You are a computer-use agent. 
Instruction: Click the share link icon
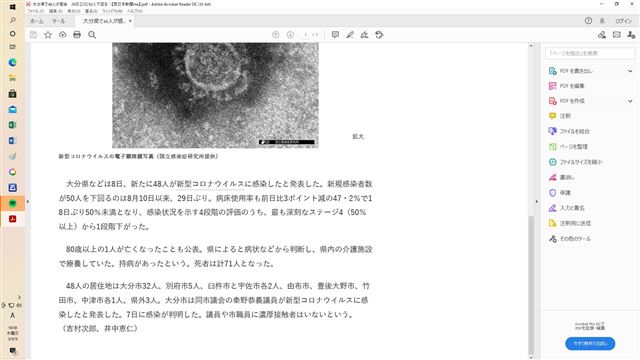pos(602,35)
